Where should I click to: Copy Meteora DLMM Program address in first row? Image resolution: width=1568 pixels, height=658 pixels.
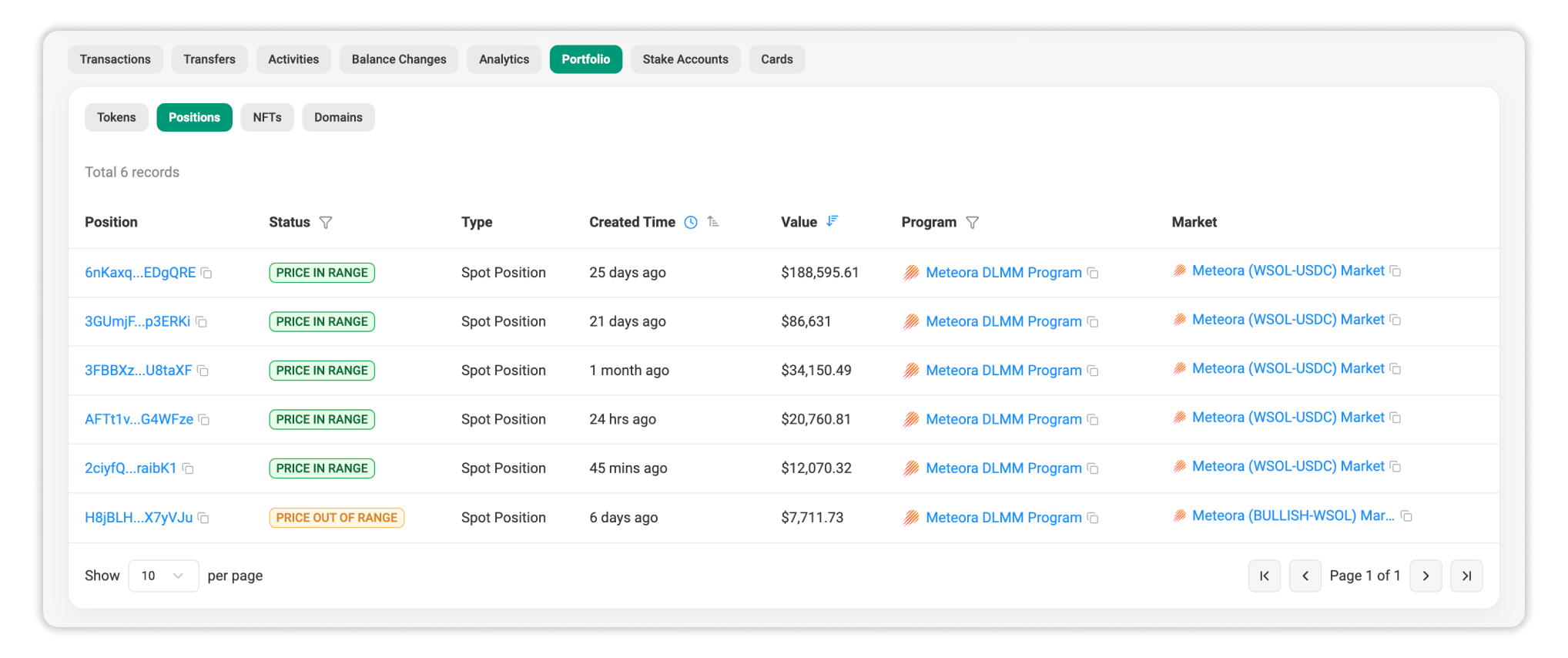click(x=1092, y=273)
